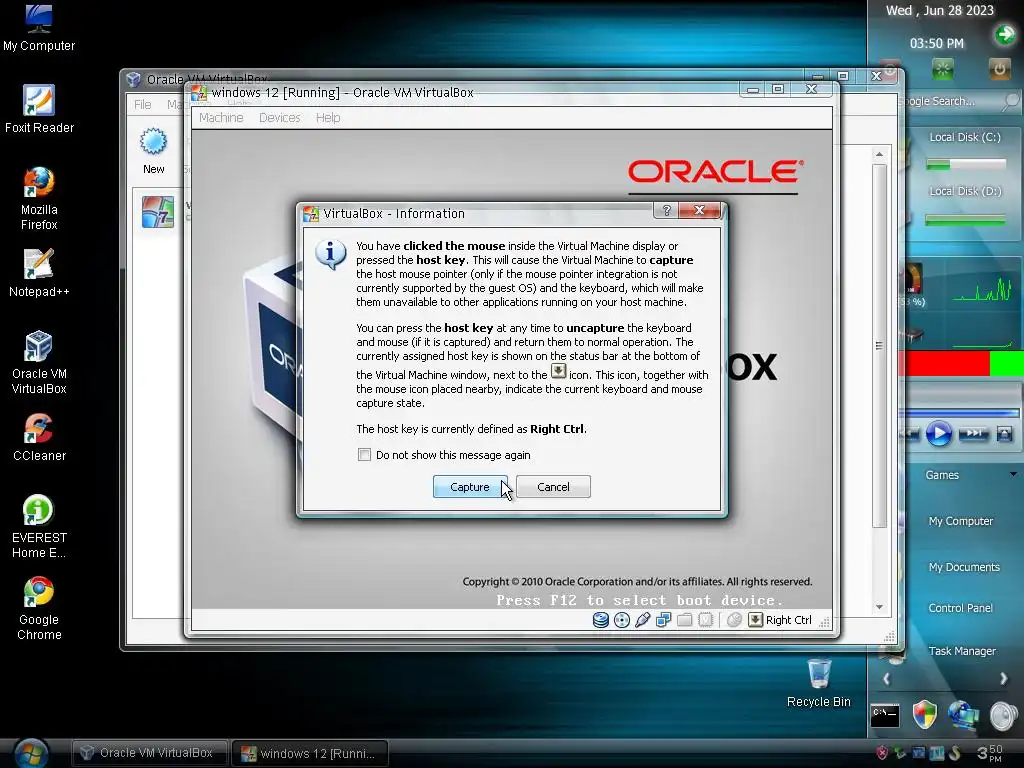Click the Windows security shield icon in the sidebar
The image size is (1024, 768).
(x=925, y=715)
